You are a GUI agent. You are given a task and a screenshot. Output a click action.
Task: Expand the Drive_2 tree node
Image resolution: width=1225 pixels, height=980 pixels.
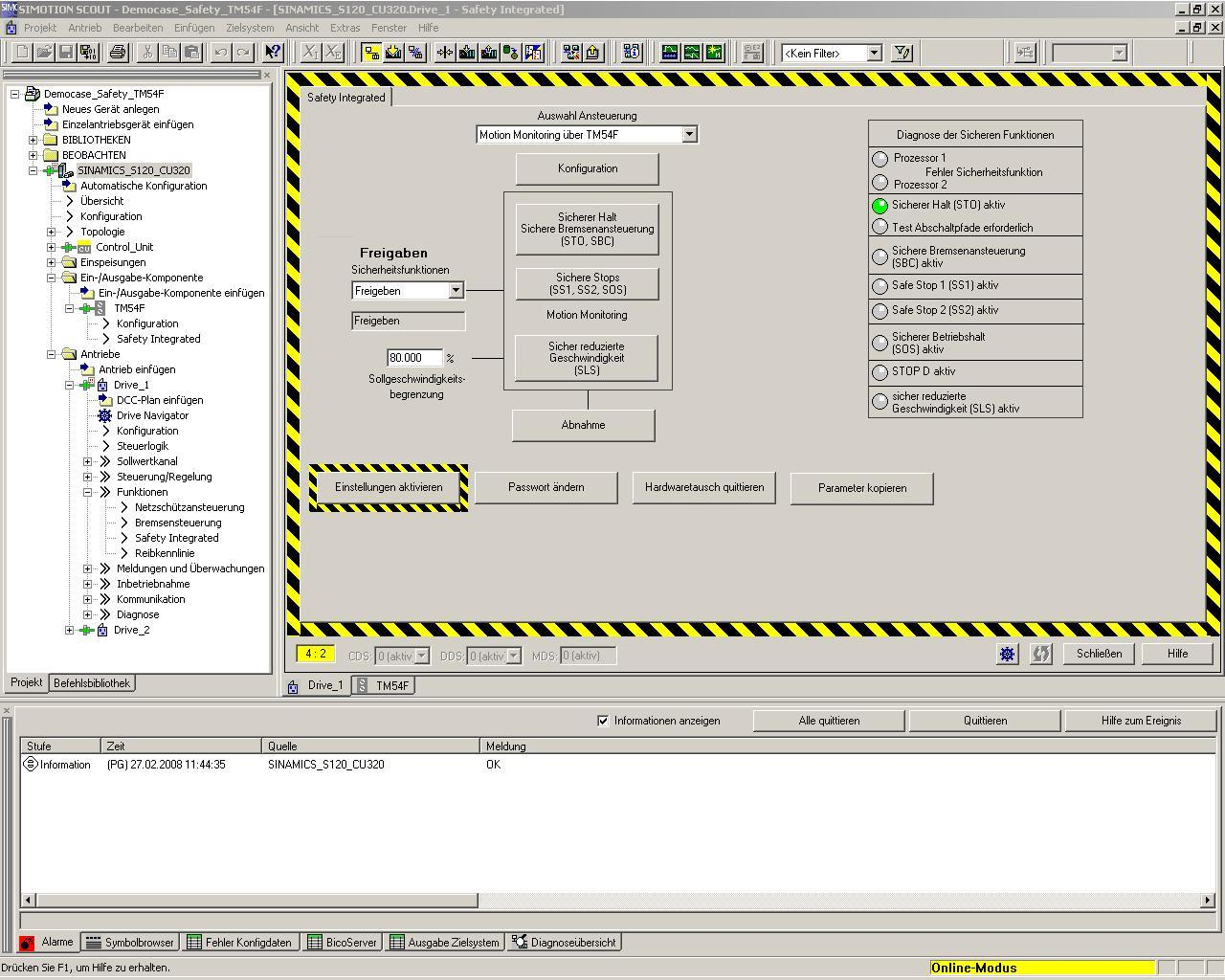pyautogui.click(x=70, y=630)
